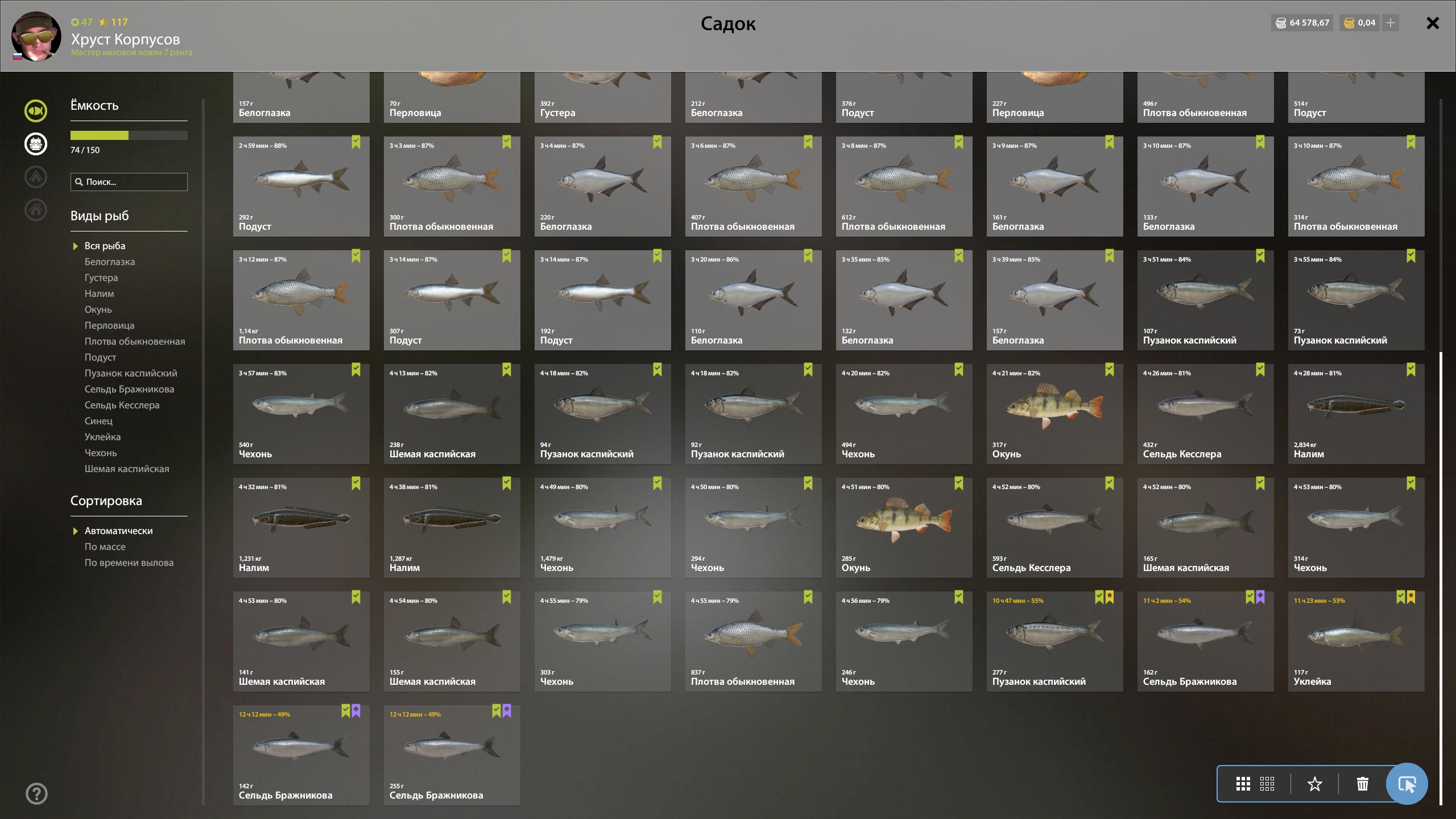Open the fish keepnet sidebar icon
This screenshot has width=1456, height=819.
(x=35, y=110)
